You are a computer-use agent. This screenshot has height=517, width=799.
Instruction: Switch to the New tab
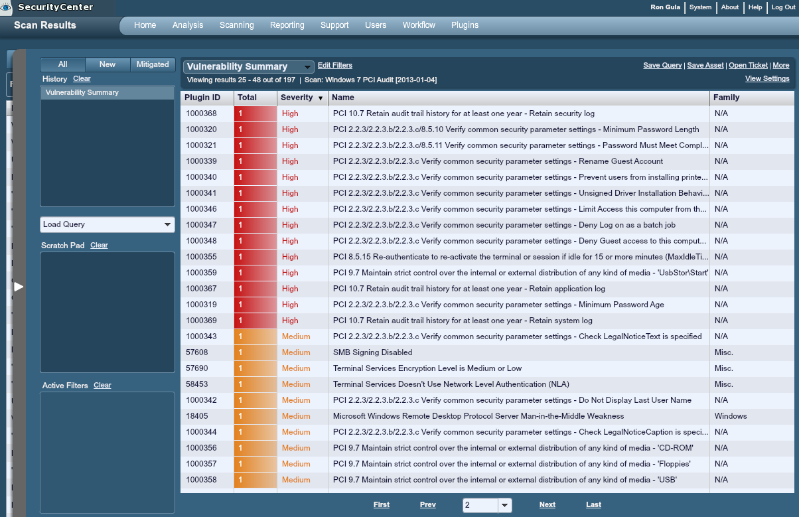click(108, 64)
